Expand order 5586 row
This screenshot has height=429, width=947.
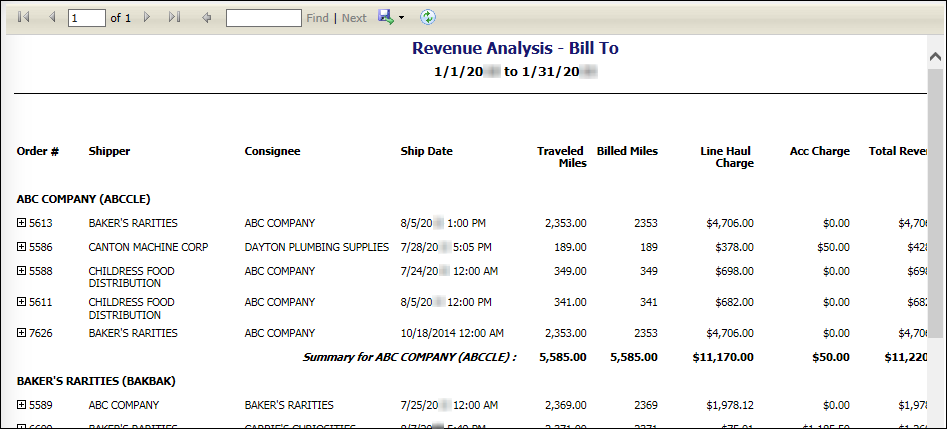(x=22, y=247)
